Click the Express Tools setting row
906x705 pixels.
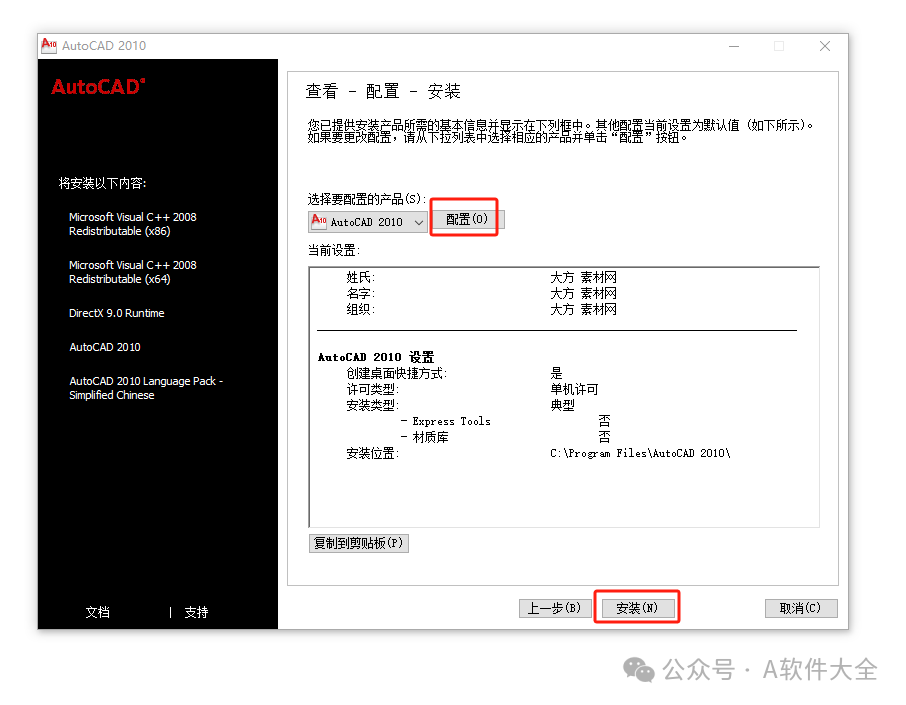(506, 421)
